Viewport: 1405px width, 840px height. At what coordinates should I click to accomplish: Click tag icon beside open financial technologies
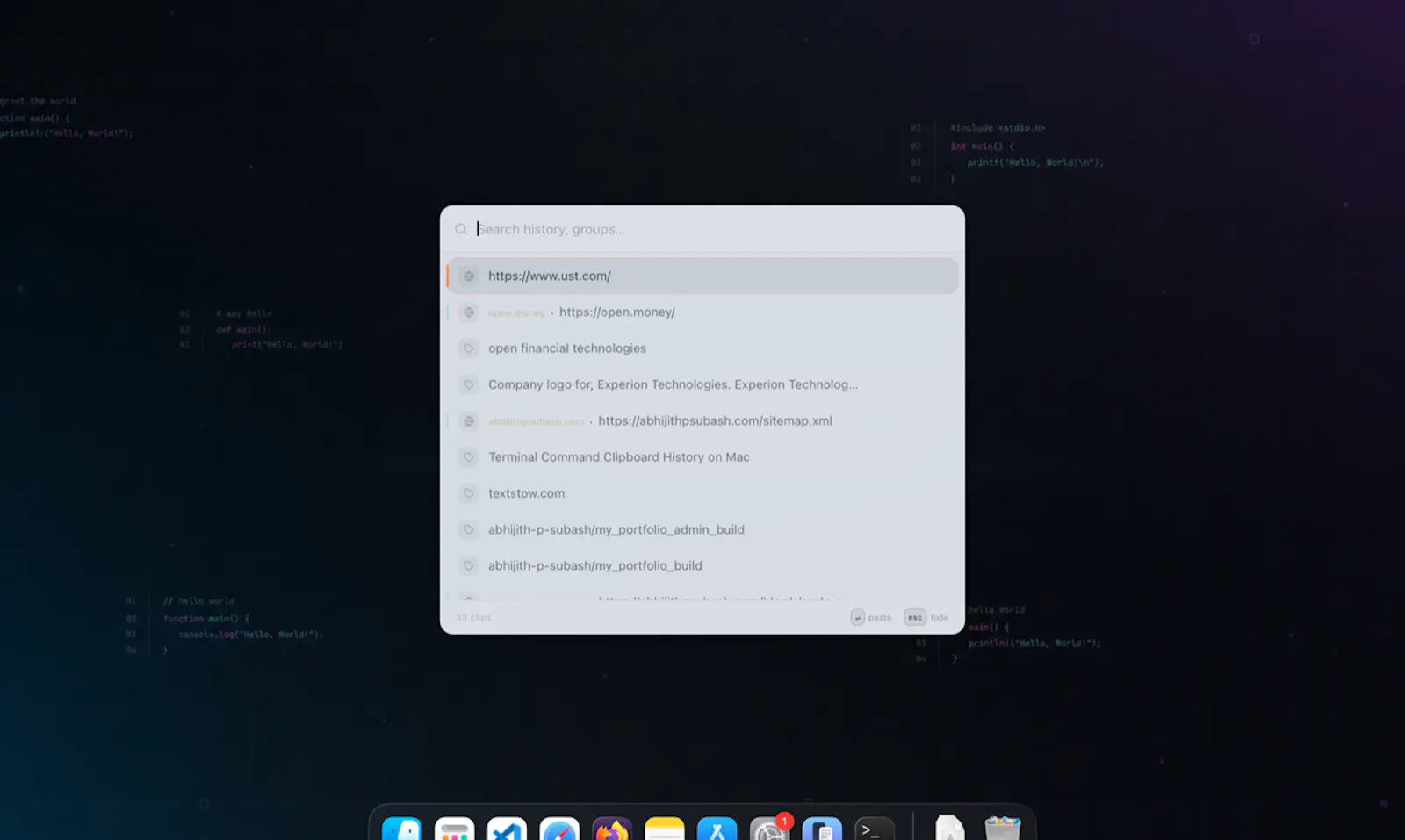pyautogui.click(x=469, y=348)
